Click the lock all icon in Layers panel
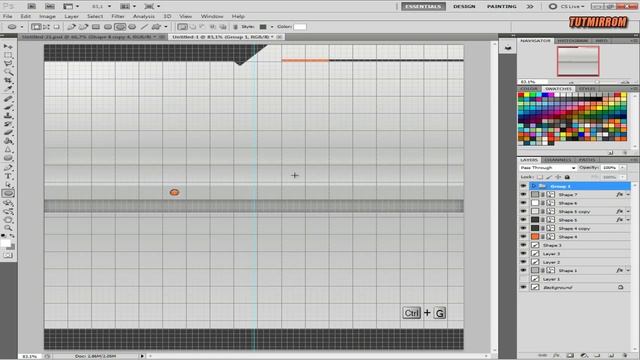The height and width of the screenshot is (360, 640). [x=567, y=177]
